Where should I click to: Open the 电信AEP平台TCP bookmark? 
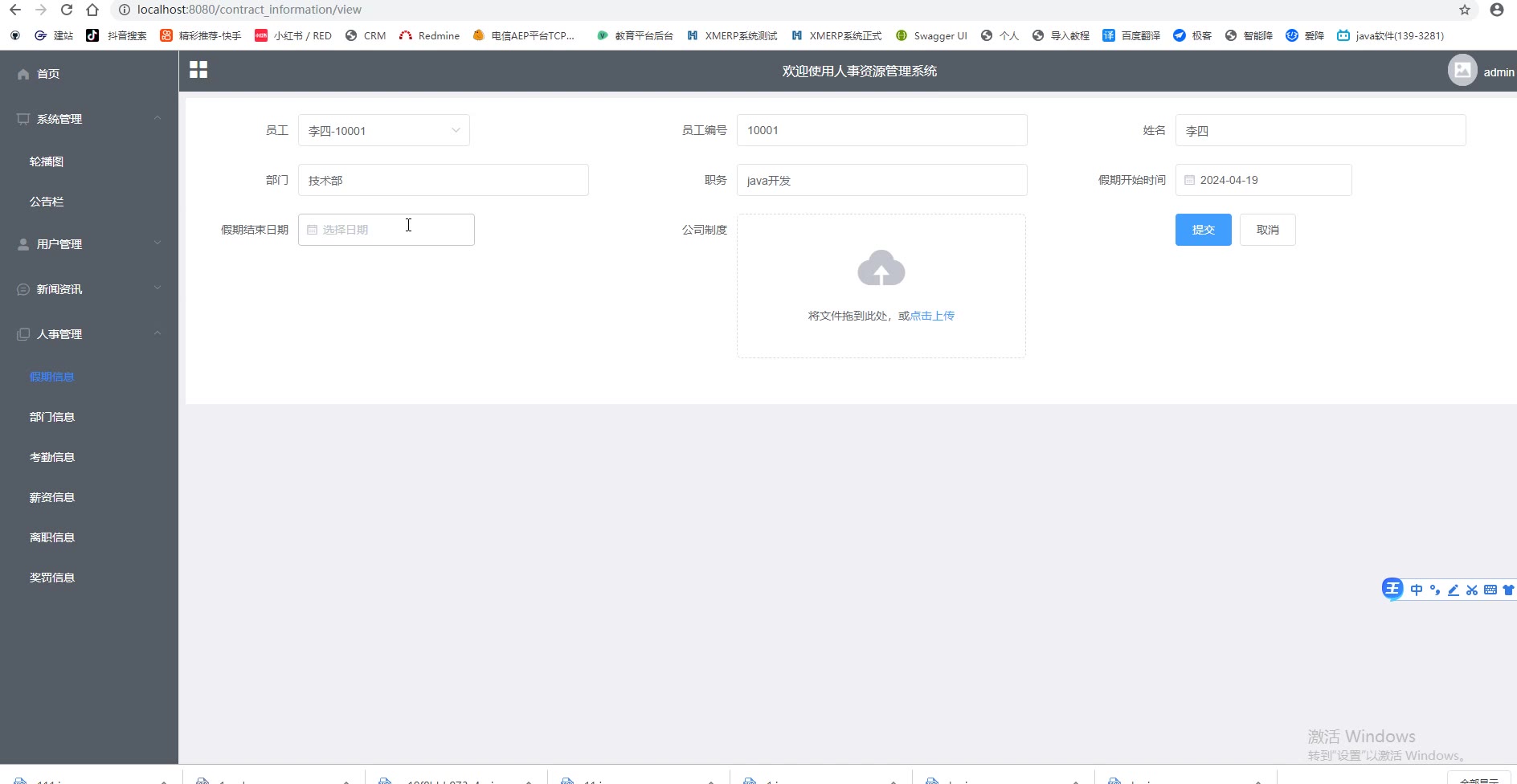(x=524, y=35)
